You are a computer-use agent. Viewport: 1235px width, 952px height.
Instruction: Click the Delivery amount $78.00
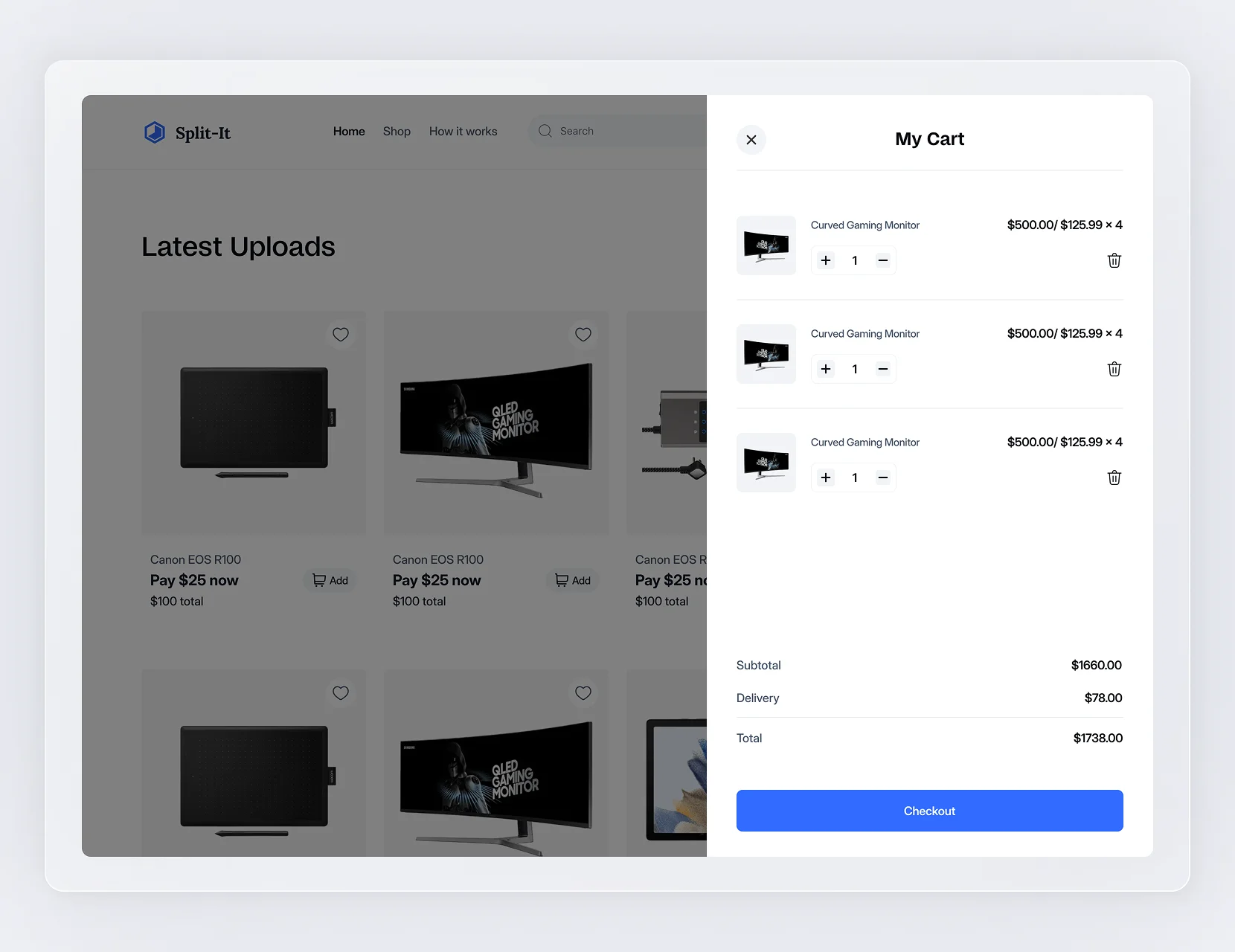(x=1103, y=698)
